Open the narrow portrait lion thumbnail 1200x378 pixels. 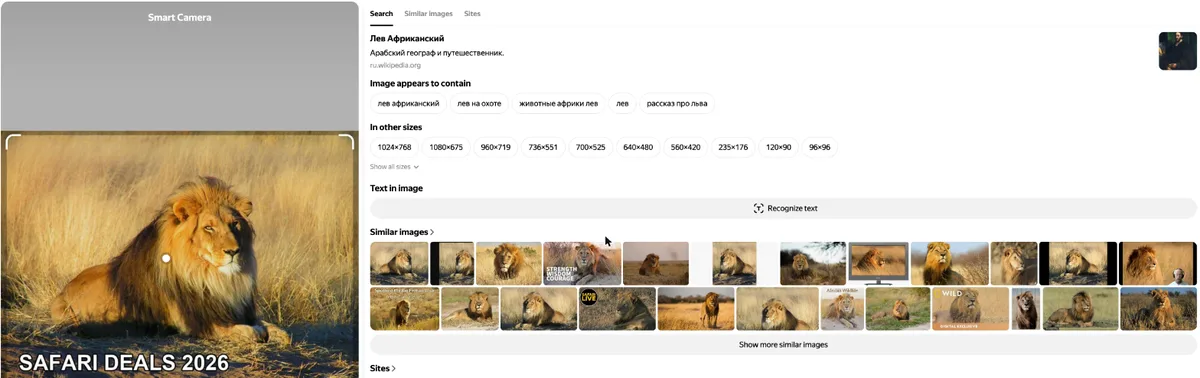[1025, 309]
